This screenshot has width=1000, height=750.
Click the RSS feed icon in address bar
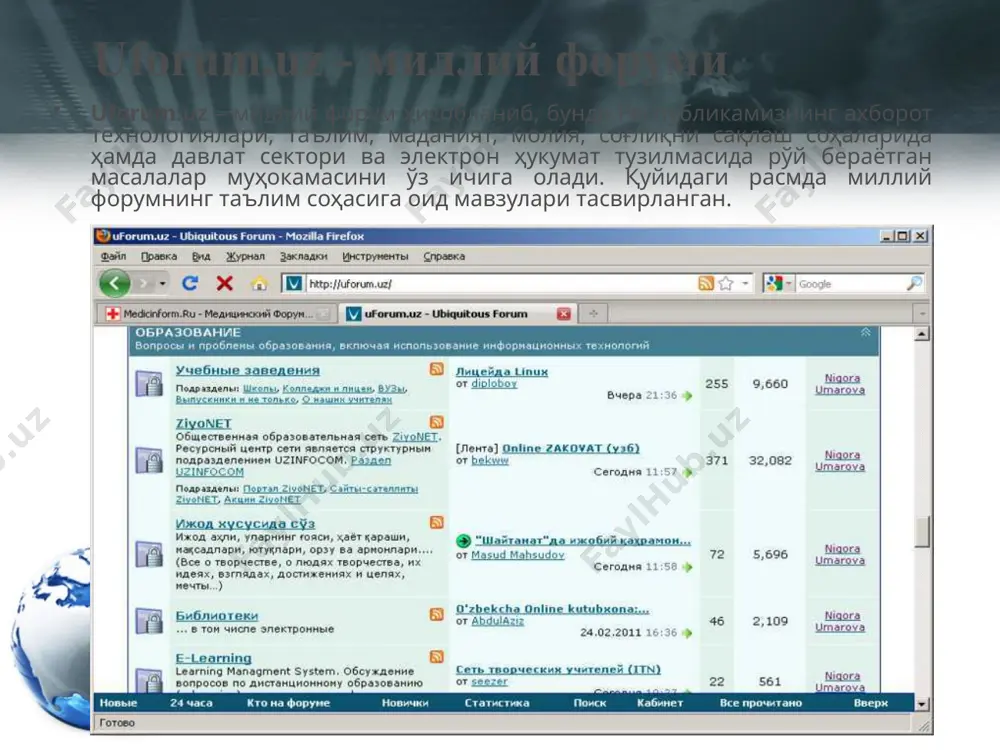pos(705,283)
